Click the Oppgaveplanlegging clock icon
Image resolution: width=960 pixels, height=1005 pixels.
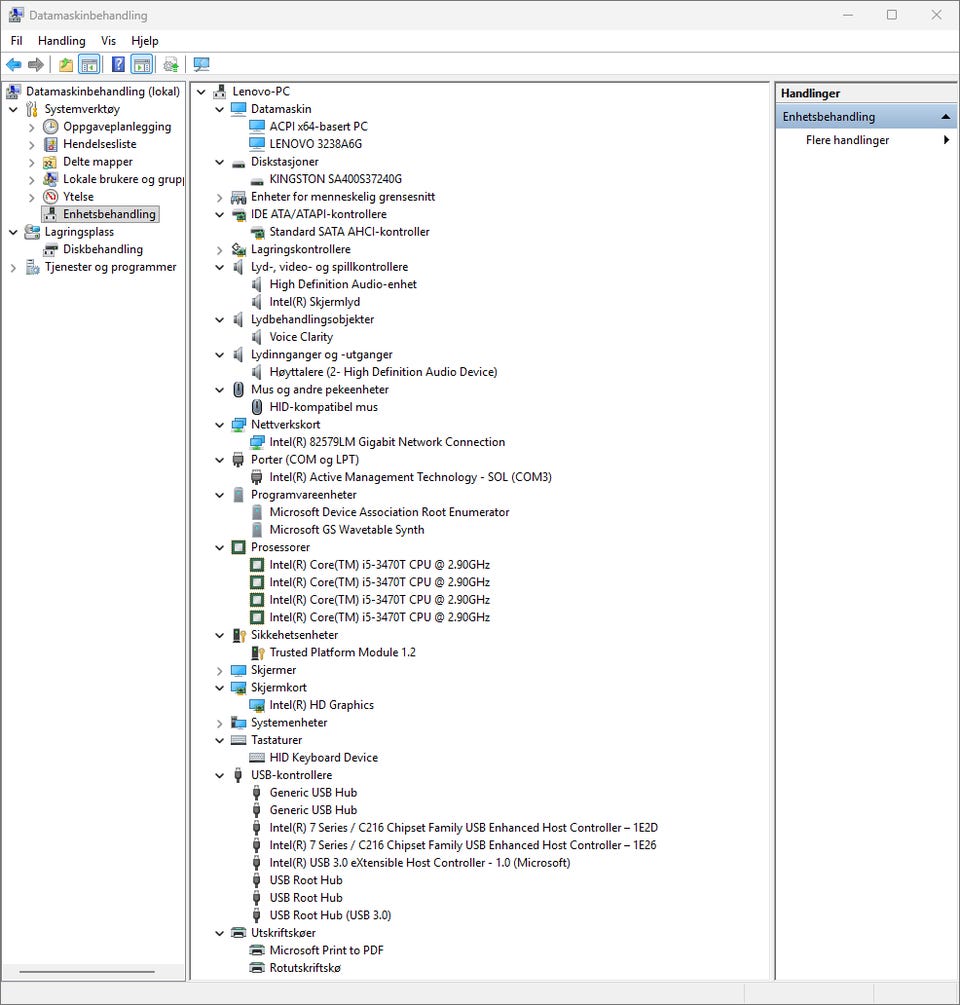pyautogui.click(x=51, y=127)
